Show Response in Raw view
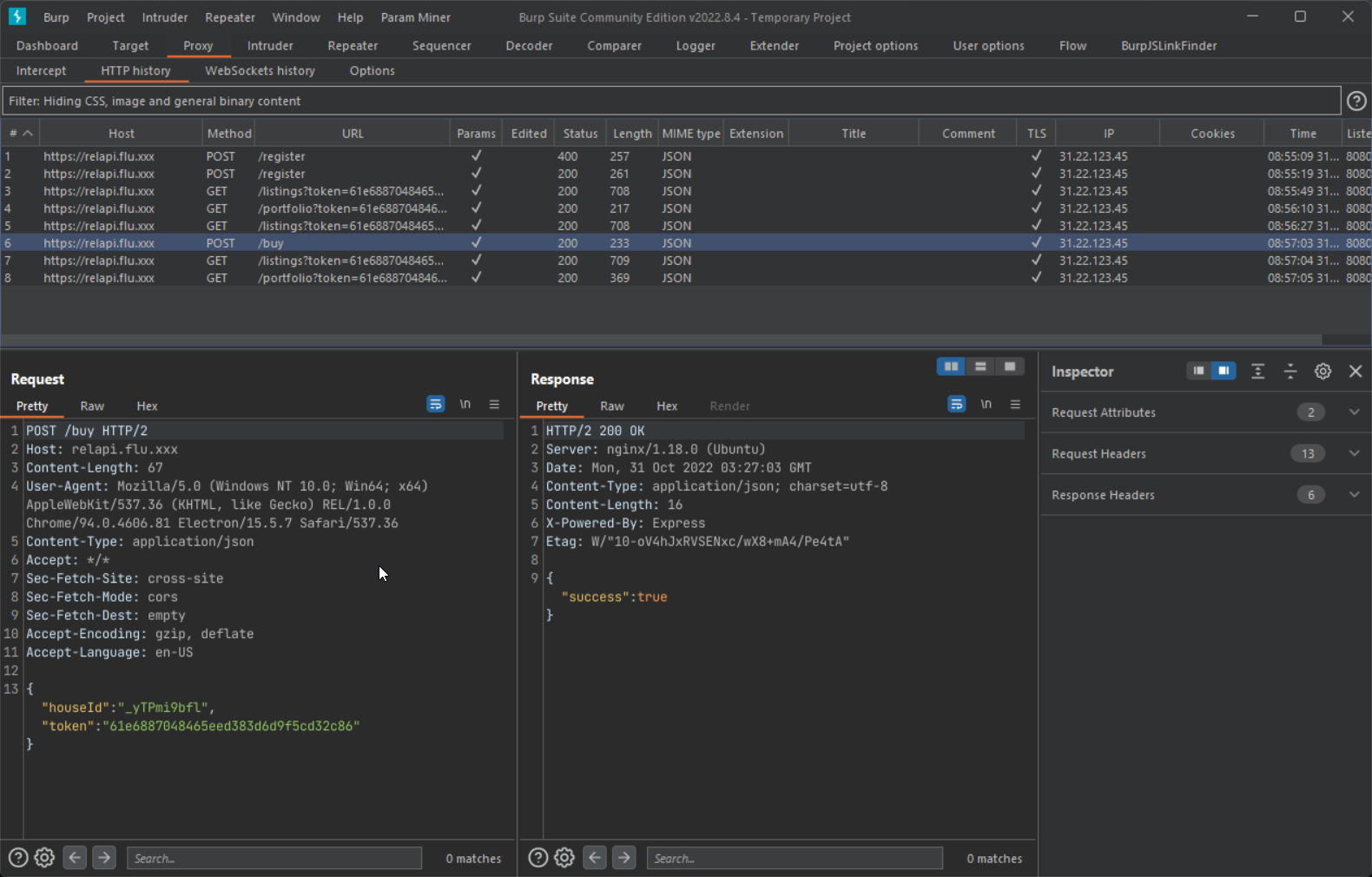 [x=612, y=406]
